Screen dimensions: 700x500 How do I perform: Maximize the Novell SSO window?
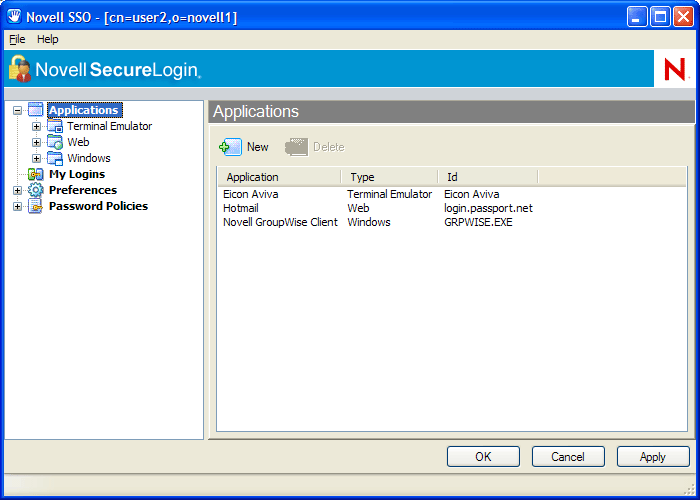pyautogui.click(x=660, y=17)
